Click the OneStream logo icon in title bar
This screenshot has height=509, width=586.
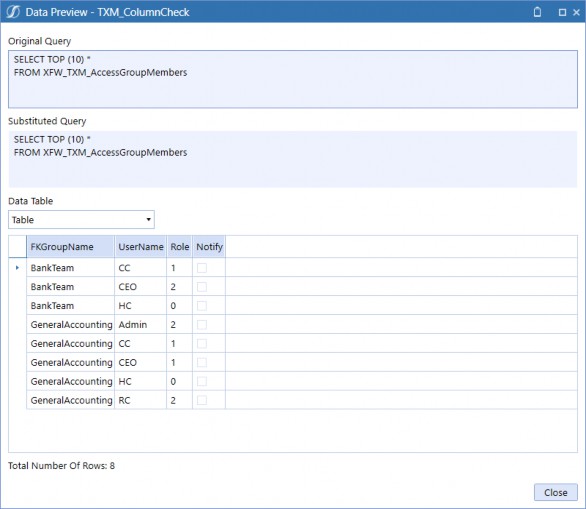(13, 12)
